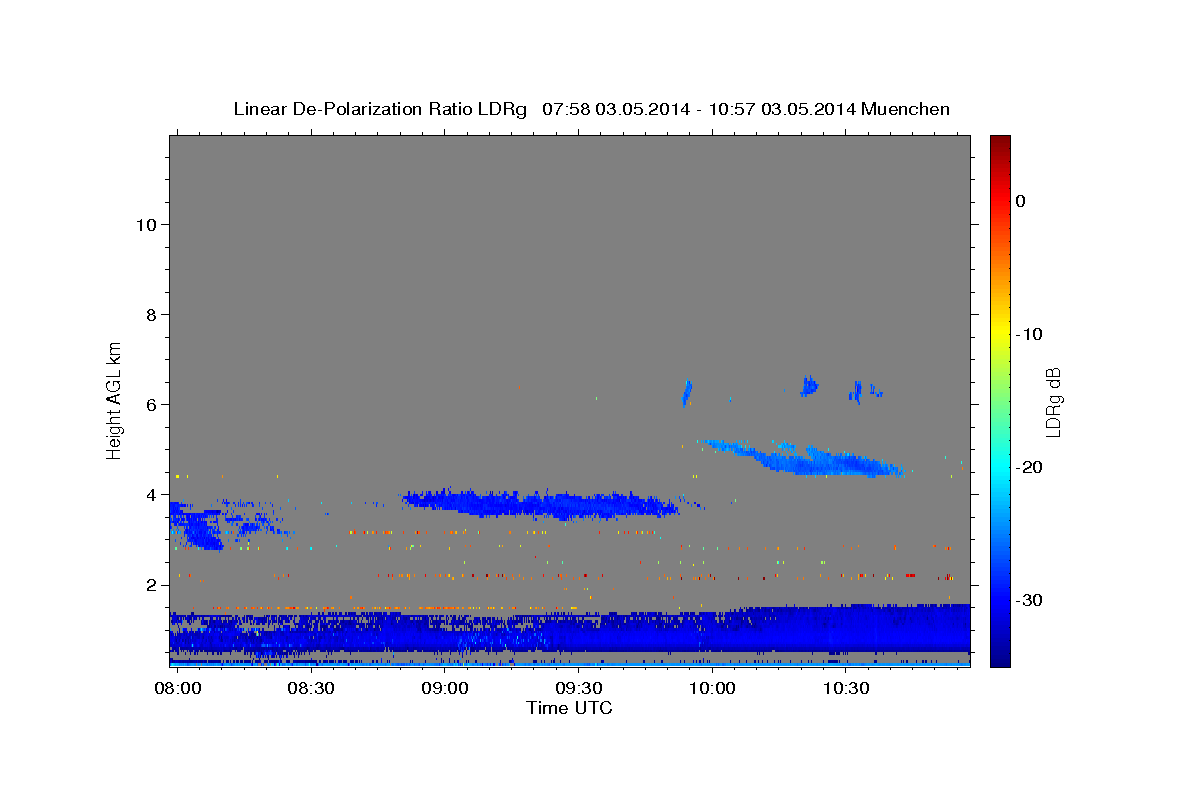Click the dark blue bottom of colorbar
This screenshot has height=800, width=1200.
[1000, 657]
